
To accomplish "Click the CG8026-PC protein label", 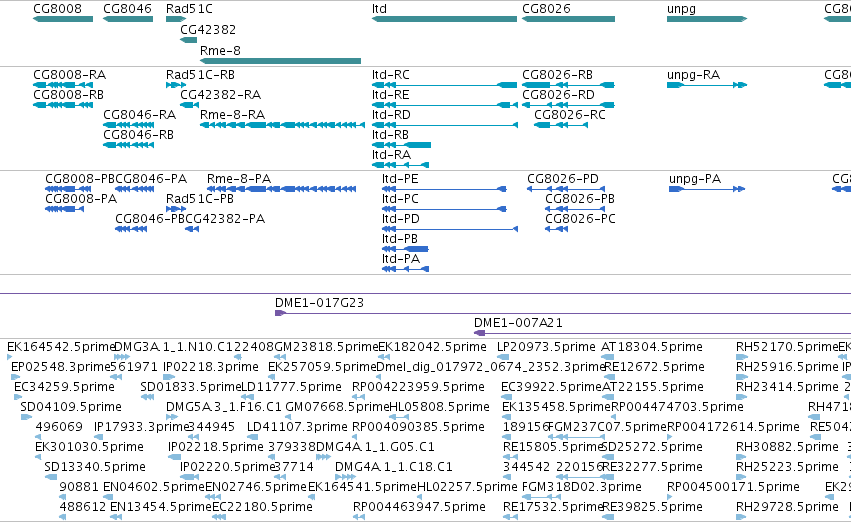I will [x=580, y=219].
